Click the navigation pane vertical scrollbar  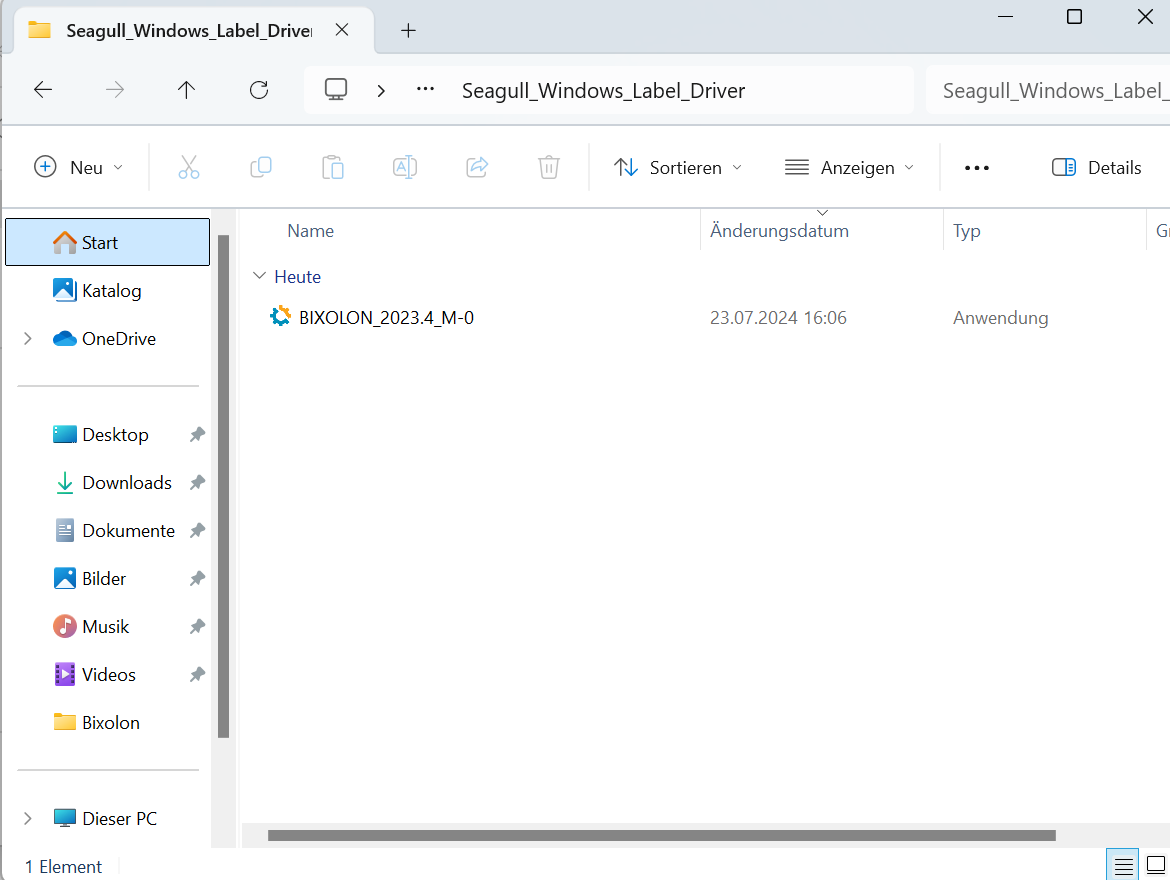tap(223, 486)
